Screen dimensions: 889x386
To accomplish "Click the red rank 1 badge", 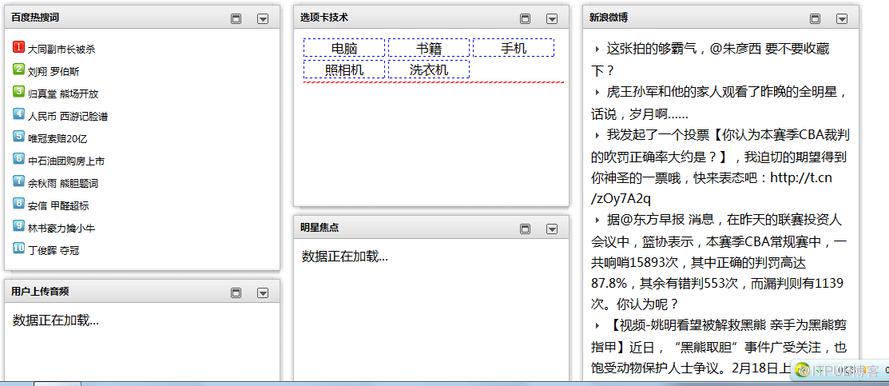I will (19, 47).
